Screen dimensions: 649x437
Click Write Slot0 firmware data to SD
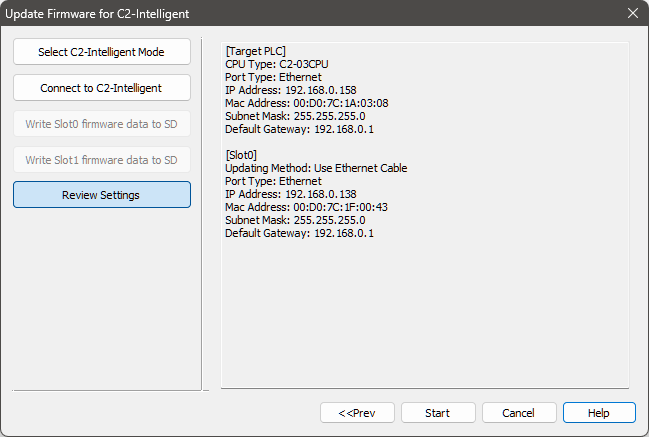pyautogui.click(x=101, y=124)
